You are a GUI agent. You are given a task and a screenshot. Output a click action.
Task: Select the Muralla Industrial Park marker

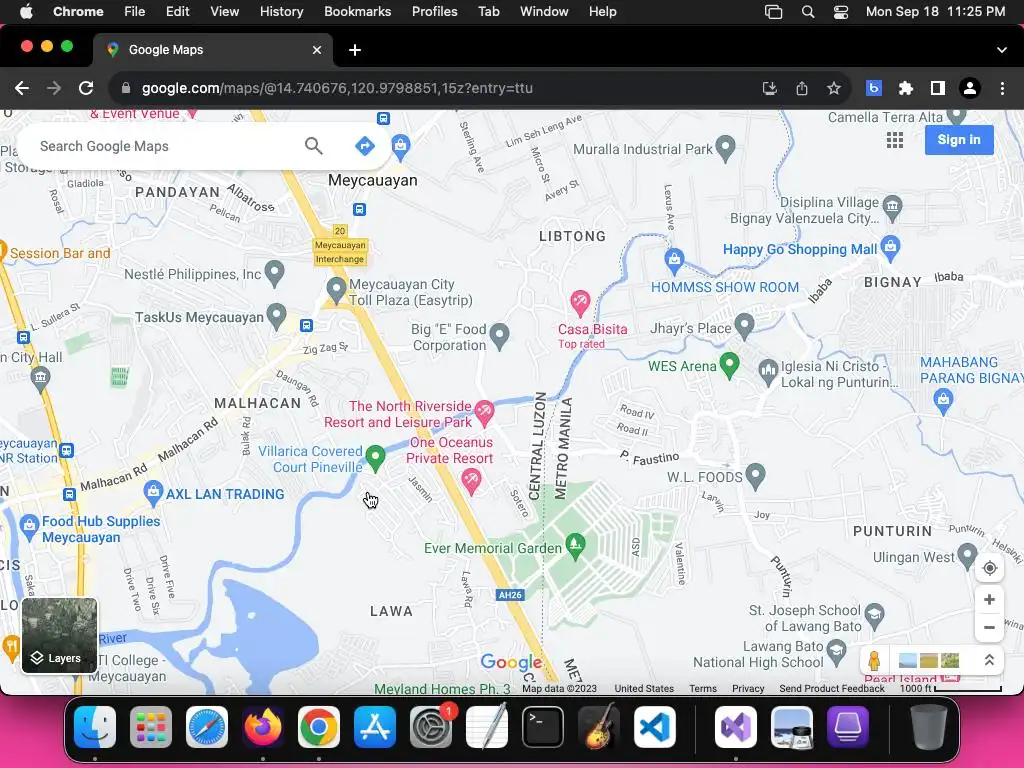tap(726, 148)
